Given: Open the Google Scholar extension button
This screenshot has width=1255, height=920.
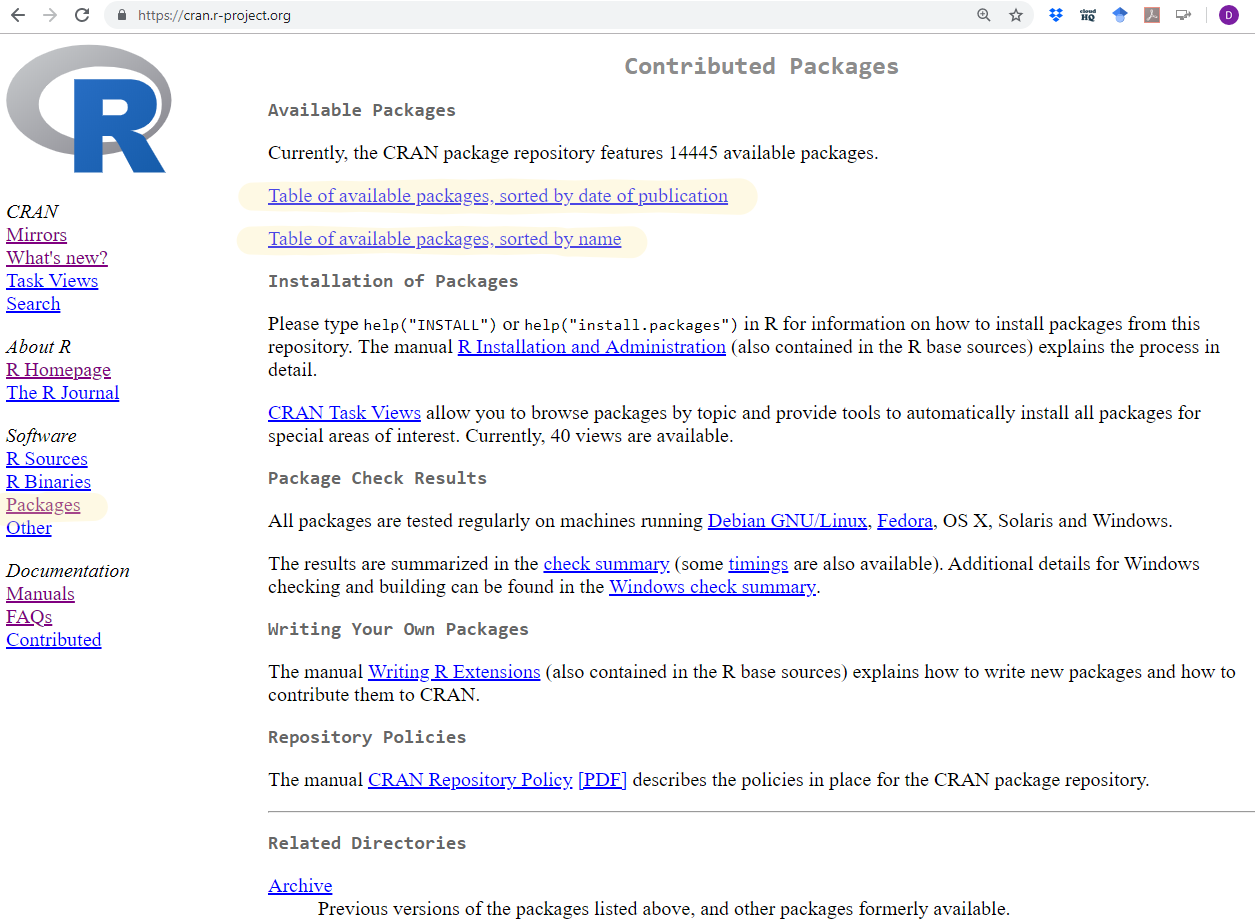Looking at the screenshot, I should [1120, 15].
